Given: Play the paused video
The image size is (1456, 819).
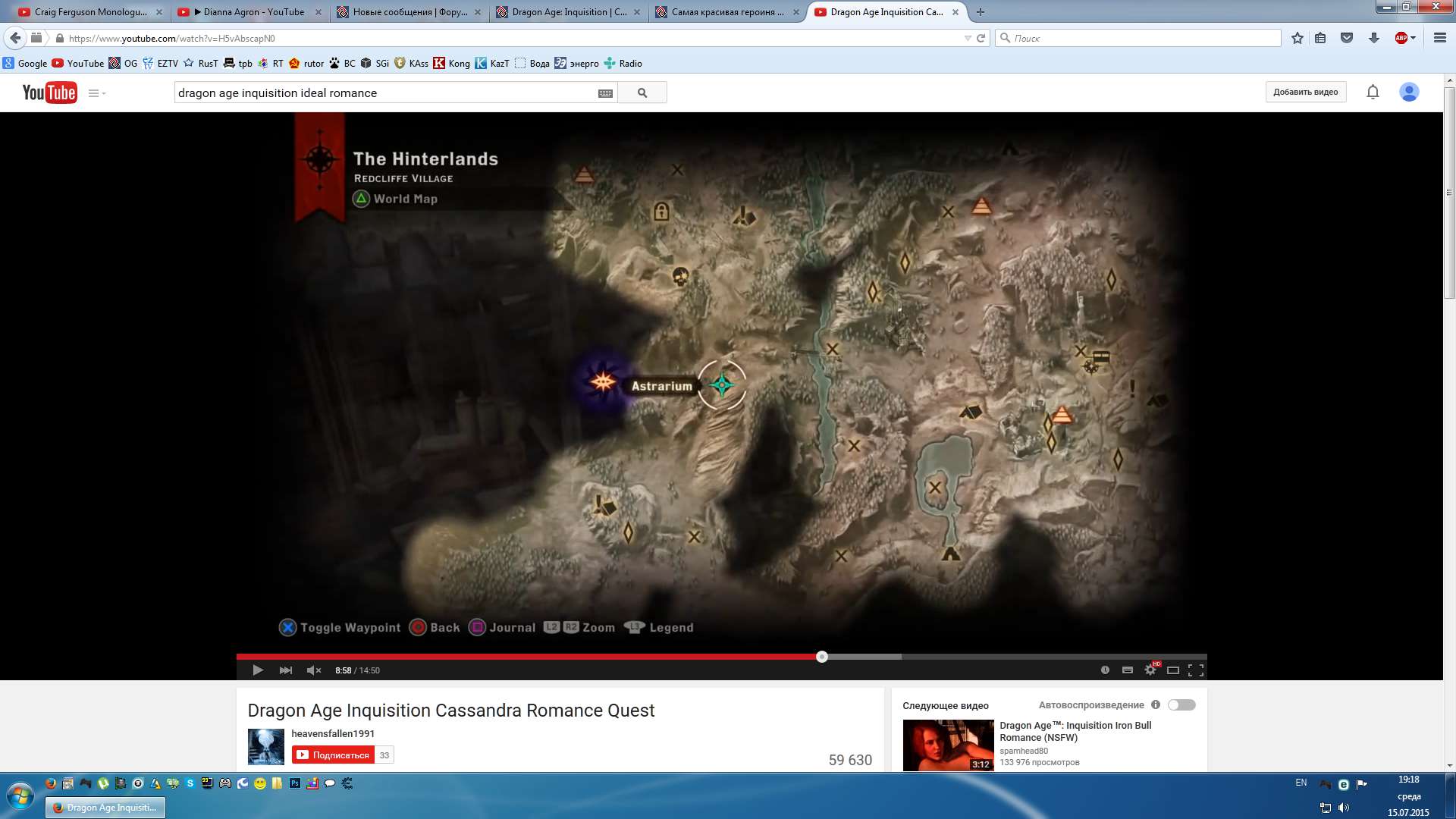Looking at the screenshot, I should [x=258, y=670].
